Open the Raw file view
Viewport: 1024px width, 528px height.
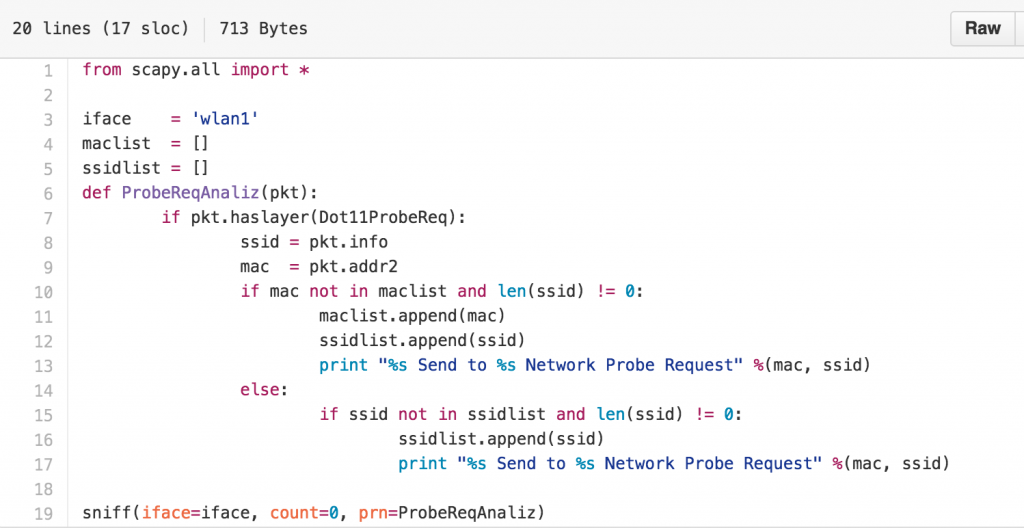982,28
